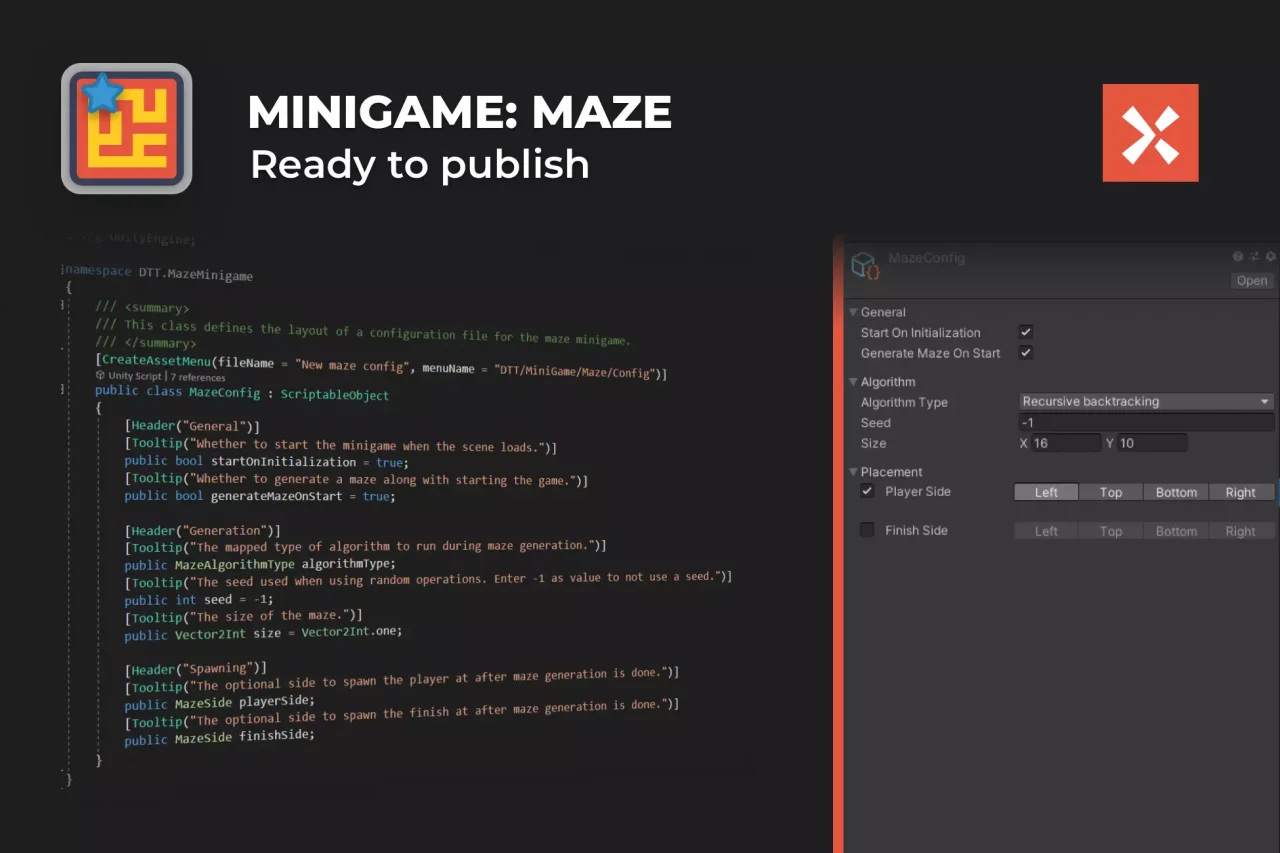1280x853 pixels.
Task: Collapse the Placement section foldout
Action: click(x=853, y=472)
